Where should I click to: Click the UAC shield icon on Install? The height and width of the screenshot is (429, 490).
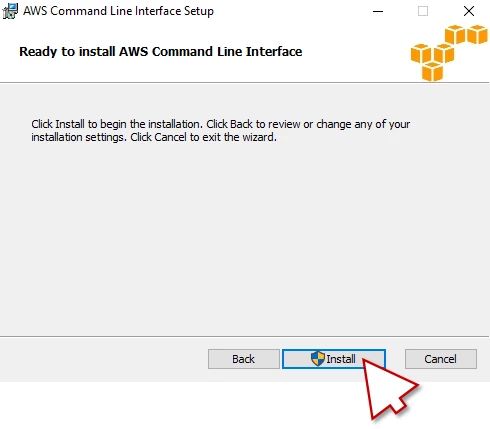(318, 359)
